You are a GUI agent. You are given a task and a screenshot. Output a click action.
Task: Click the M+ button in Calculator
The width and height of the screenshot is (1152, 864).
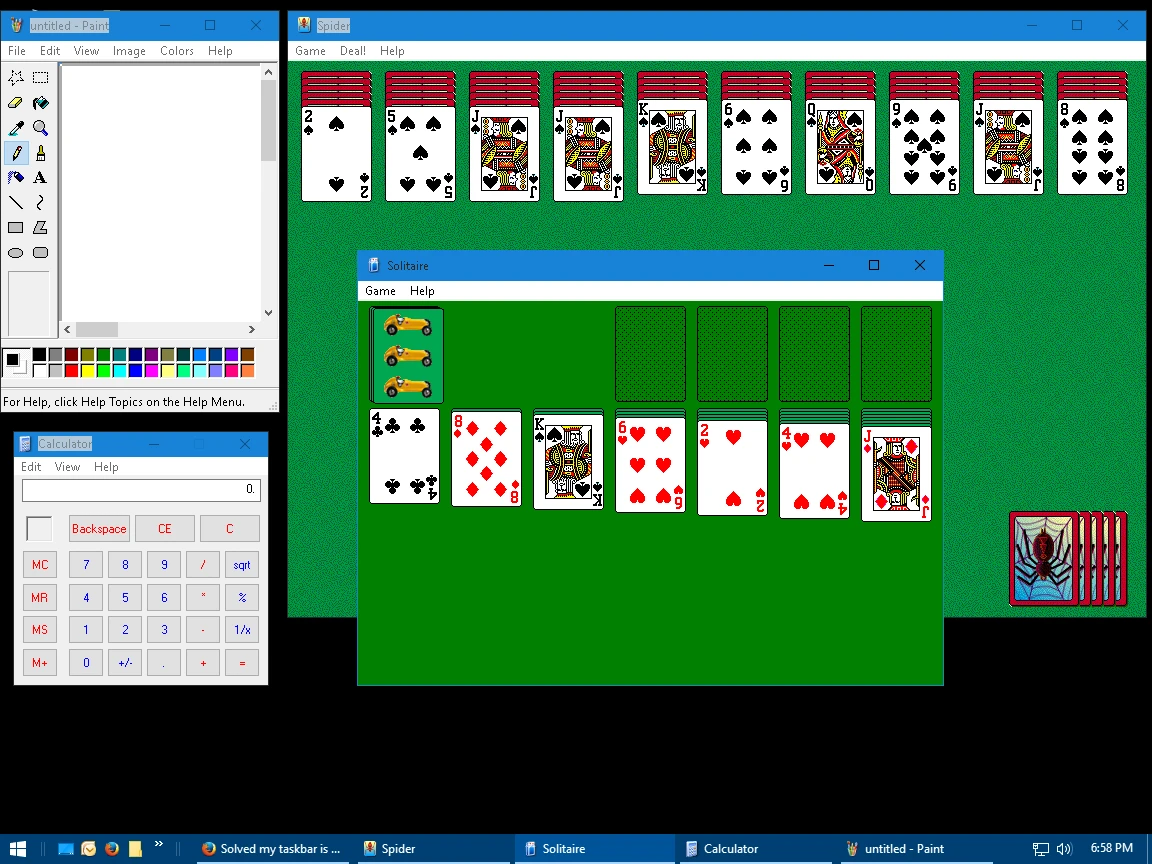click(40, 663)
